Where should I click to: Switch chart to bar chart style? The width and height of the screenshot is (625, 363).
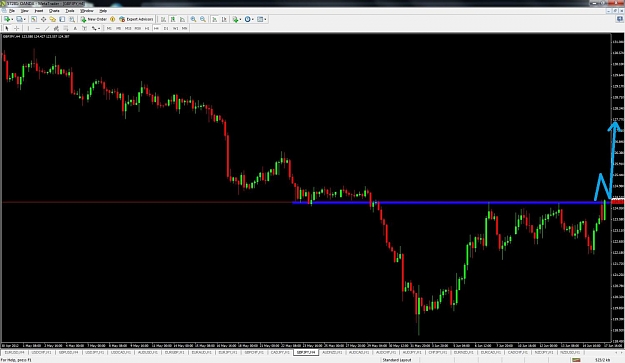click(x=163, y=19)
